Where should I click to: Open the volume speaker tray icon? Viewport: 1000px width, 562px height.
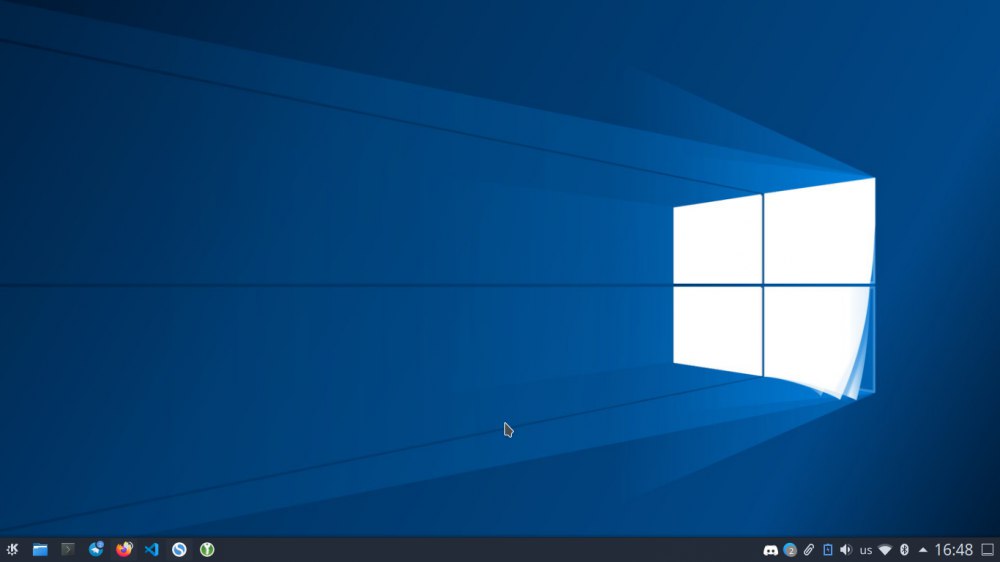(846, 550)
